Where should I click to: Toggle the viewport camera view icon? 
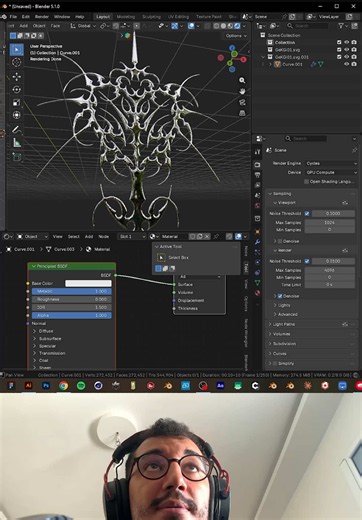click(242, 102)
